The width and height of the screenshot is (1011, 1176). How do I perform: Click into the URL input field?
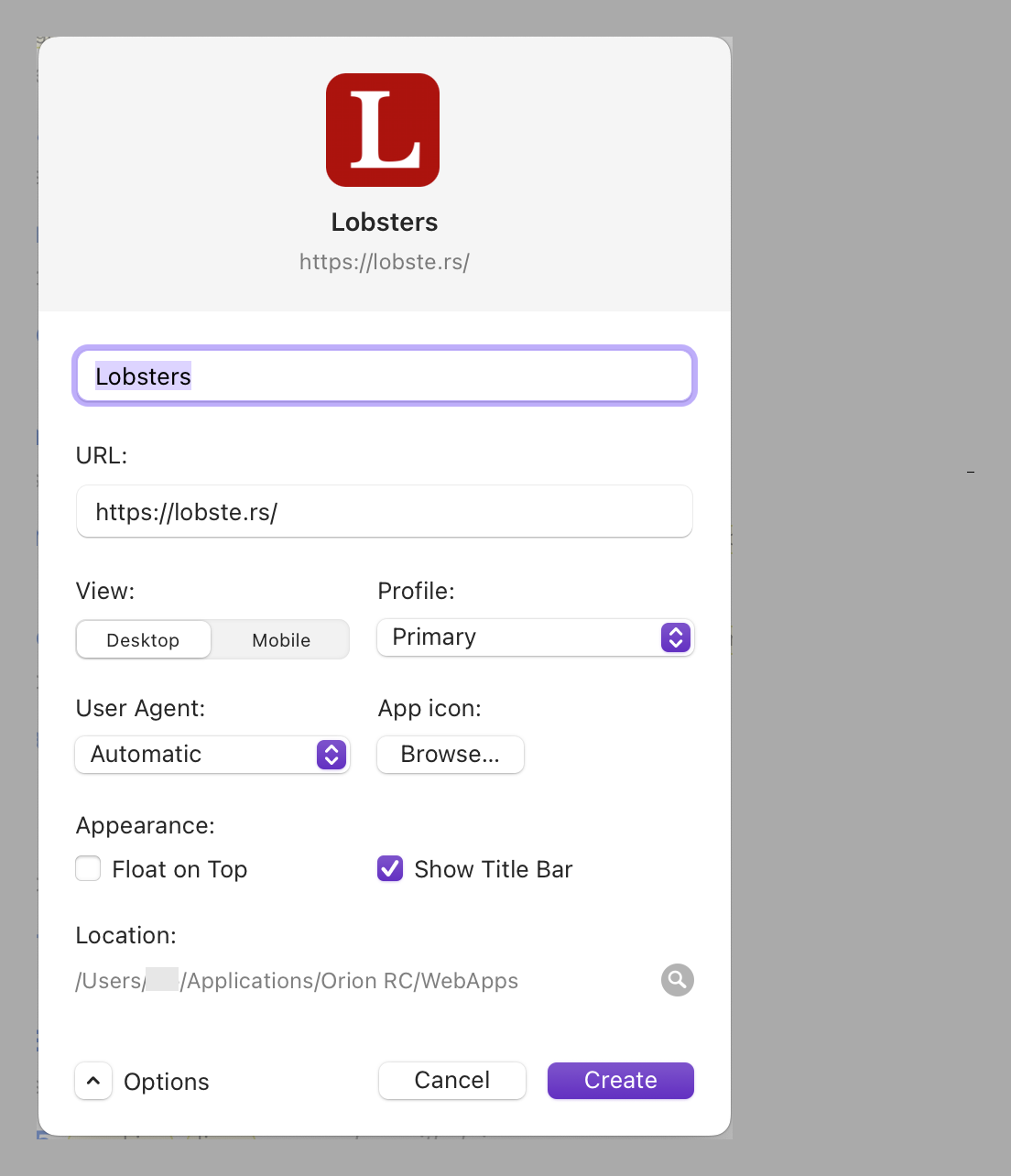[x=385, y=512]
